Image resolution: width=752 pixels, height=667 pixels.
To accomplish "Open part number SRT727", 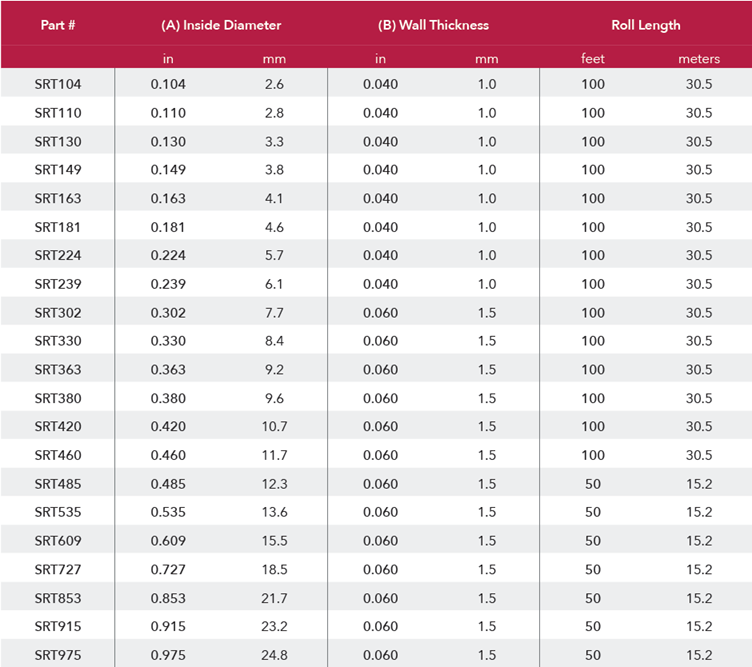I will click(x=58, y=570).
